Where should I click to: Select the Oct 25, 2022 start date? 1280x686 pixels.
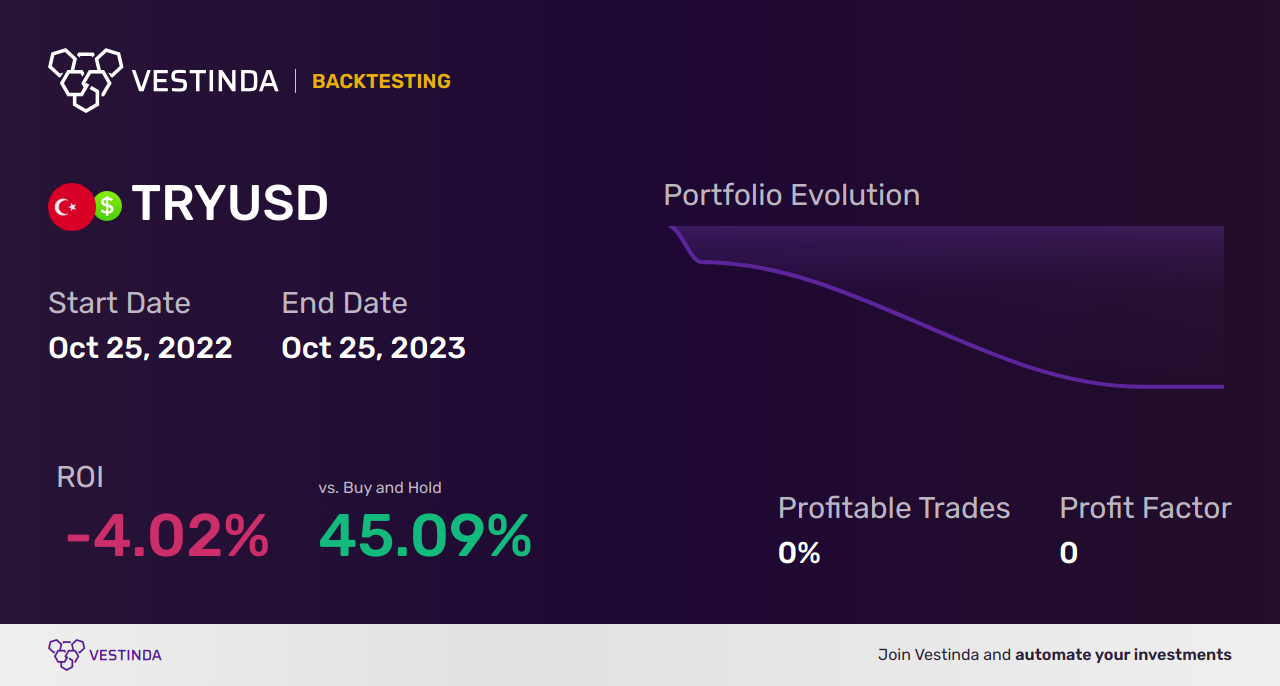140,348
